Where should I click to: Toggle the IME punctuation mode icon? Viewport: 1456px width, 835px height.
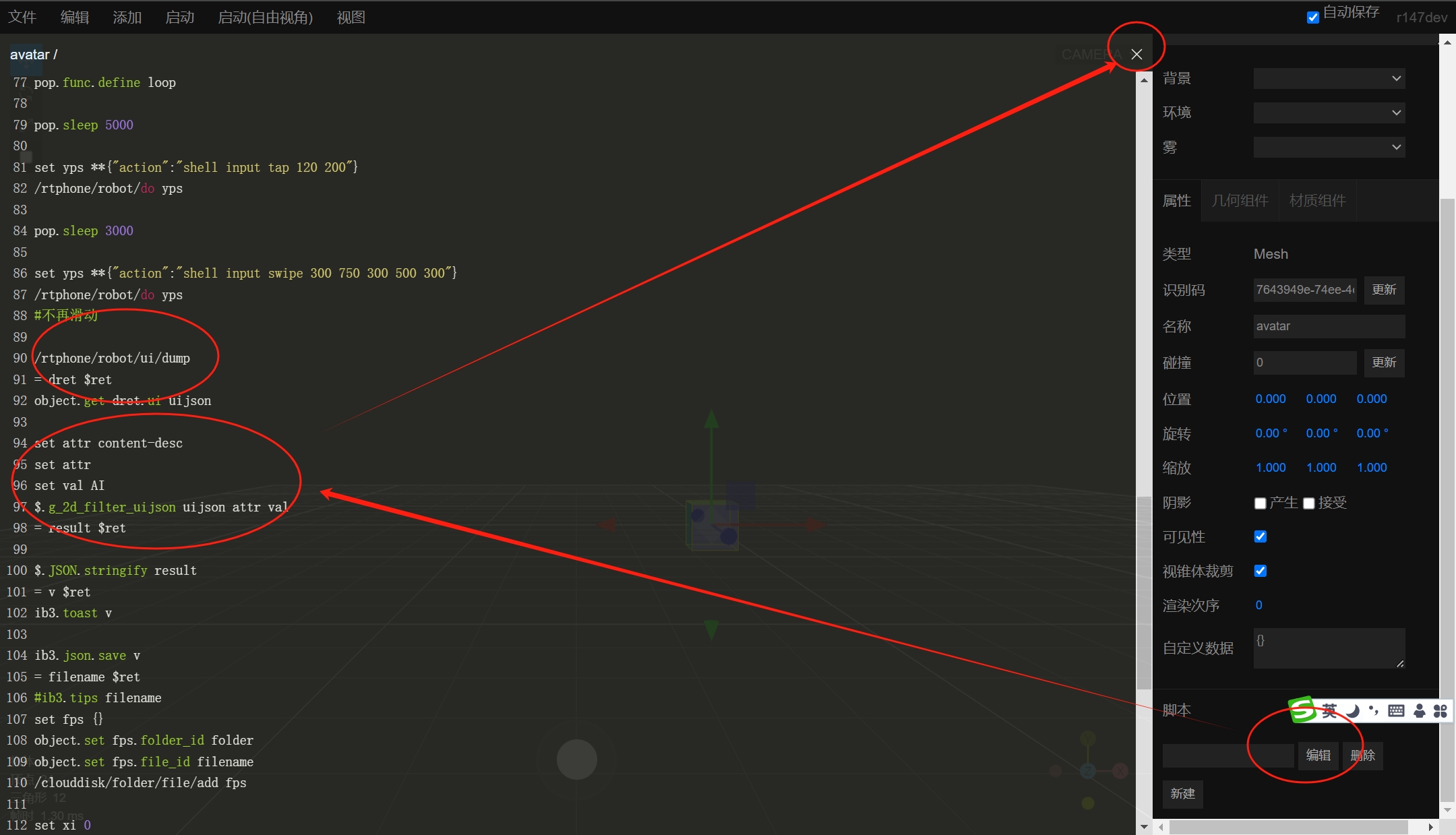coord(1374,710)
